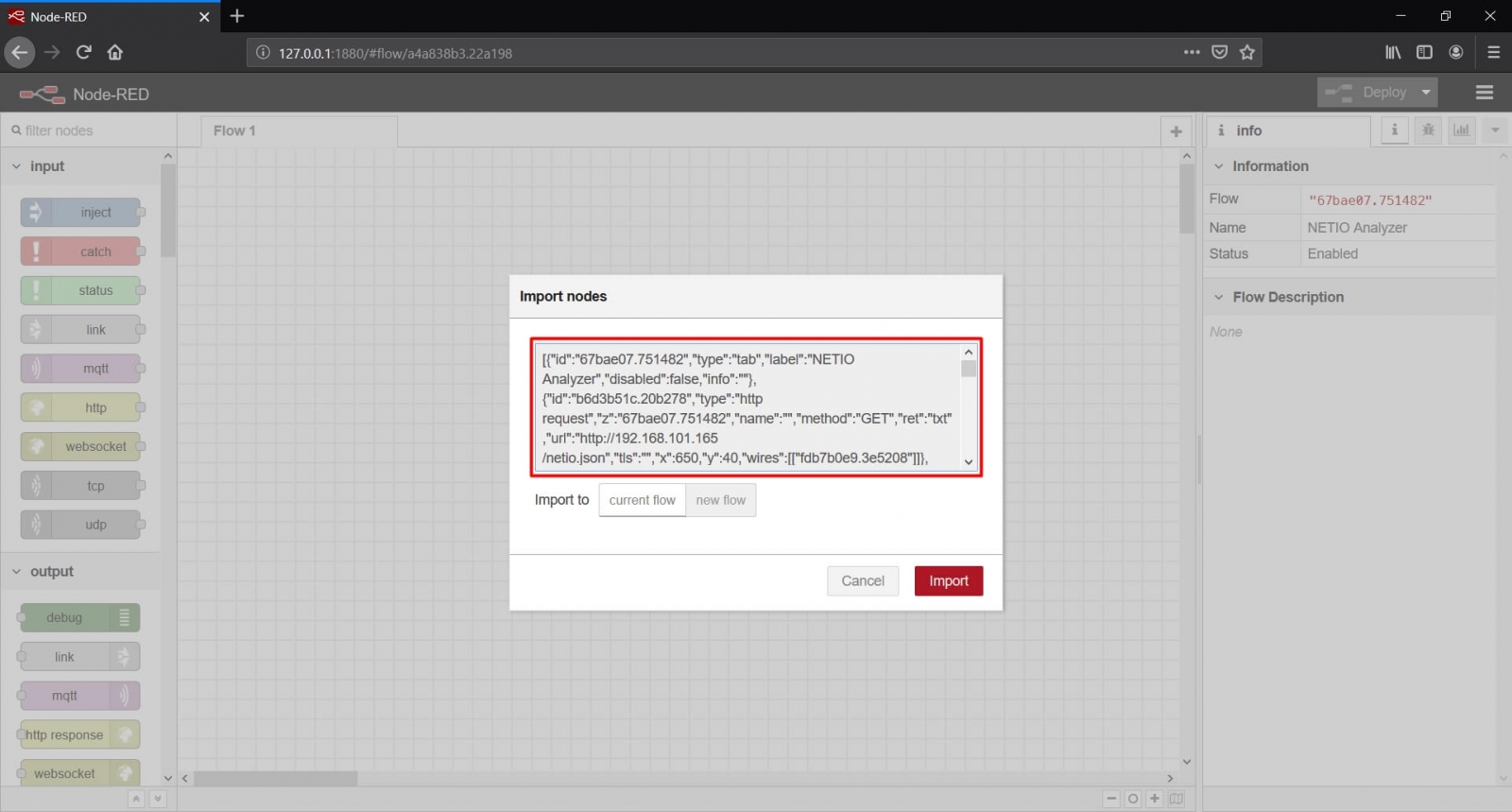Click the canvas horizontal scrollbar thumb
The width and height of the screenshot is (1512, 812).
click(276, 778)
